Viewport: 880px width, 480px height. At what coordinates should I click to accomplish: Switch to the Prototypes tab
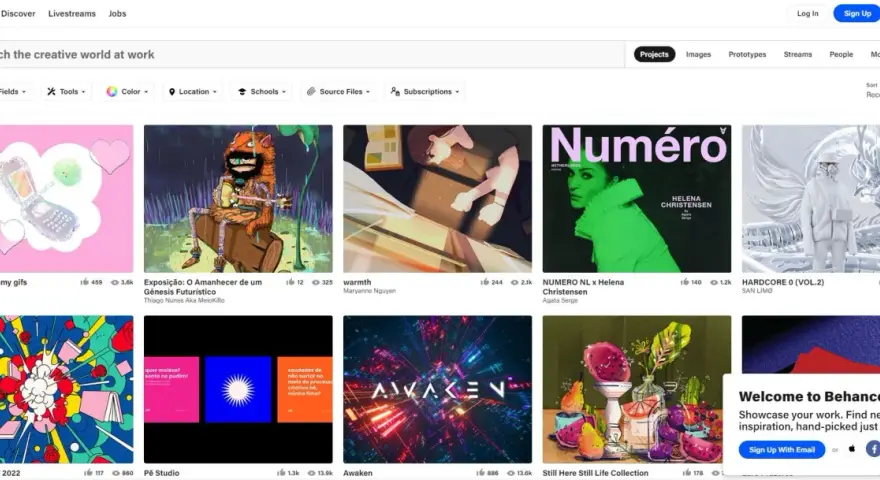747,54
